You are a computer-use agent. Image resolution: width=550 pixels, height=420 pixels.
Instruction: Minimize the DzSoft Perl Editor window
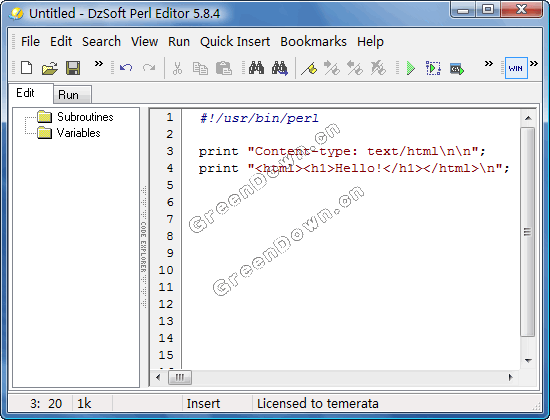point(463,10)
